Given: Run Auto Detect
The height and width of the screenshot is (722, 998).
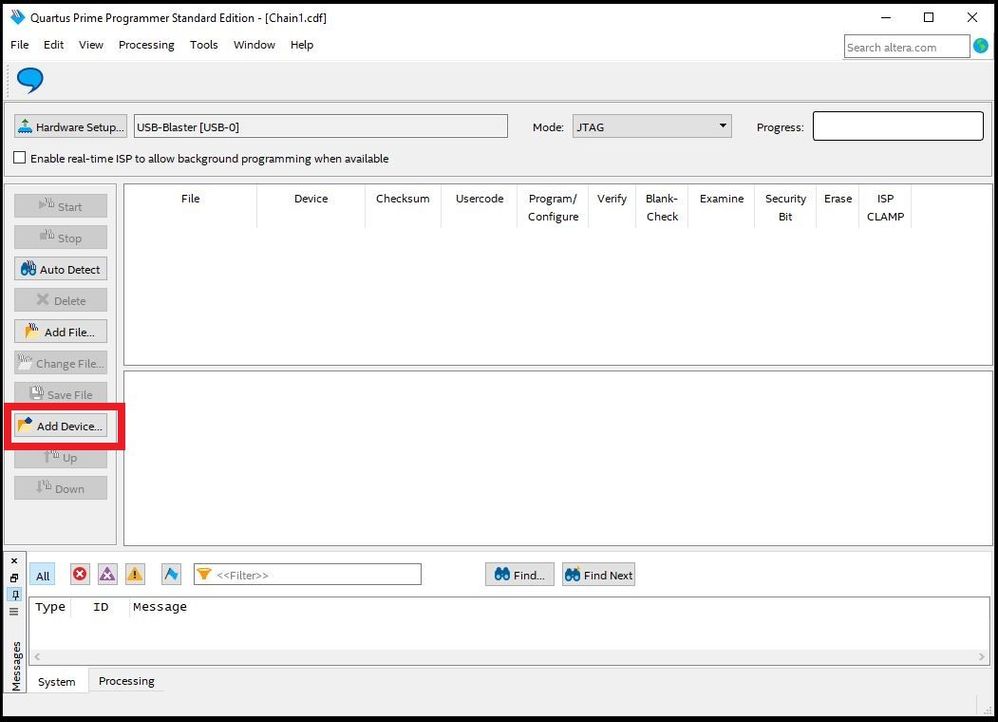Looking at the screenshot, I should 60,269.
